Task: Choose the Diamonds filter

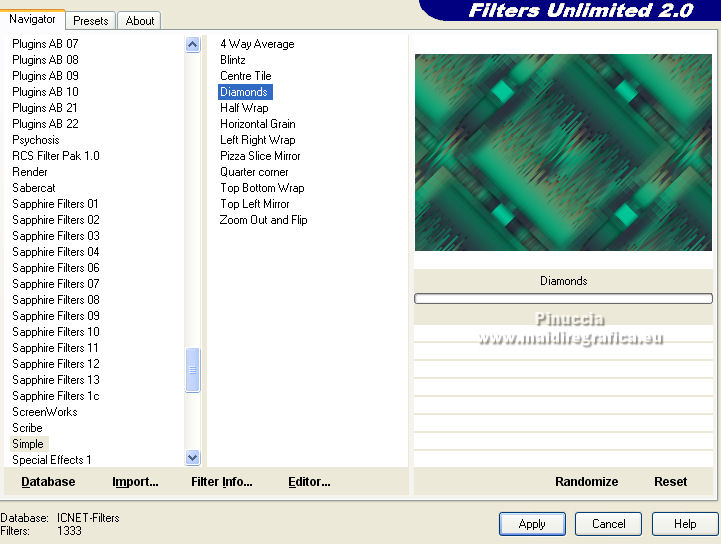Action: tap(244, 92)
